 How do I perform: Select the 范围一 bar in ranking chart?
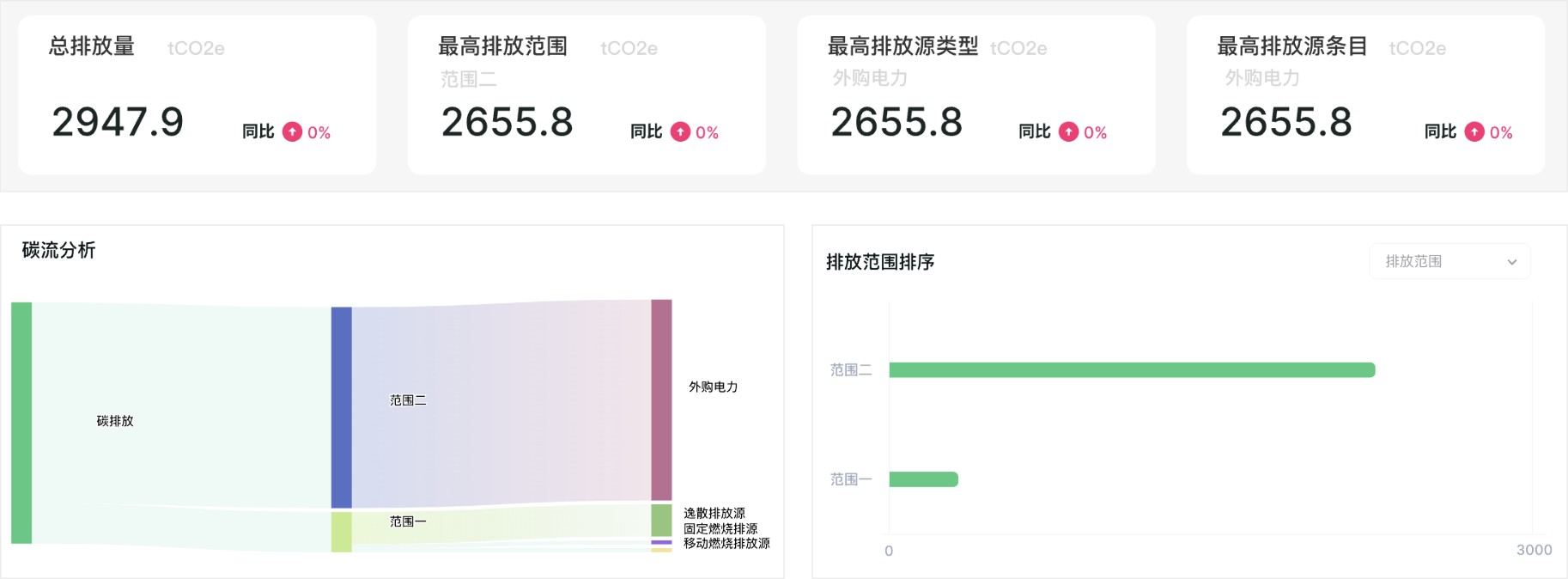pos(923,479)
